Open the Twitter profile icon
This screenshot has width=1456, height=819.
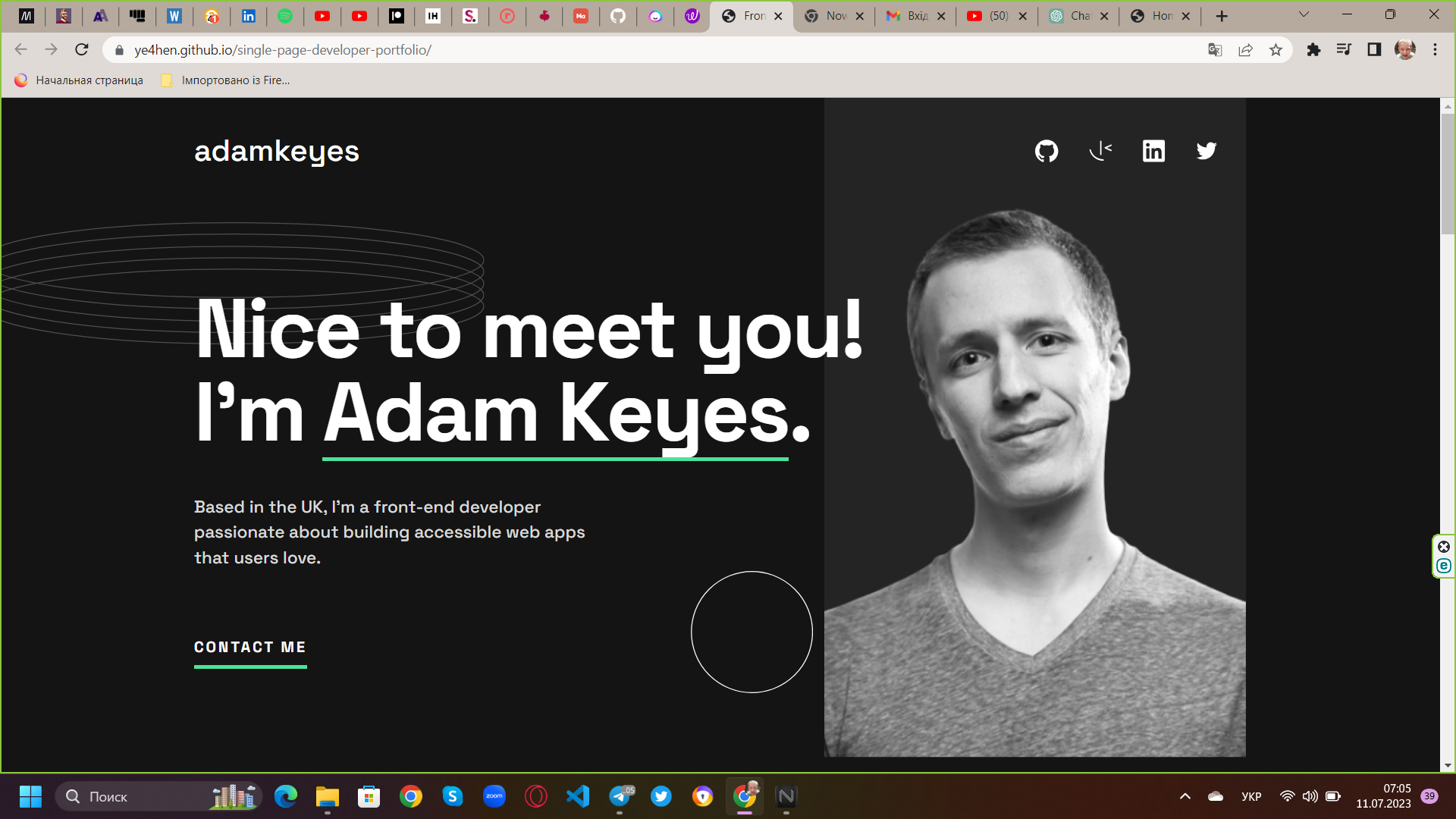pos(1207,151)
